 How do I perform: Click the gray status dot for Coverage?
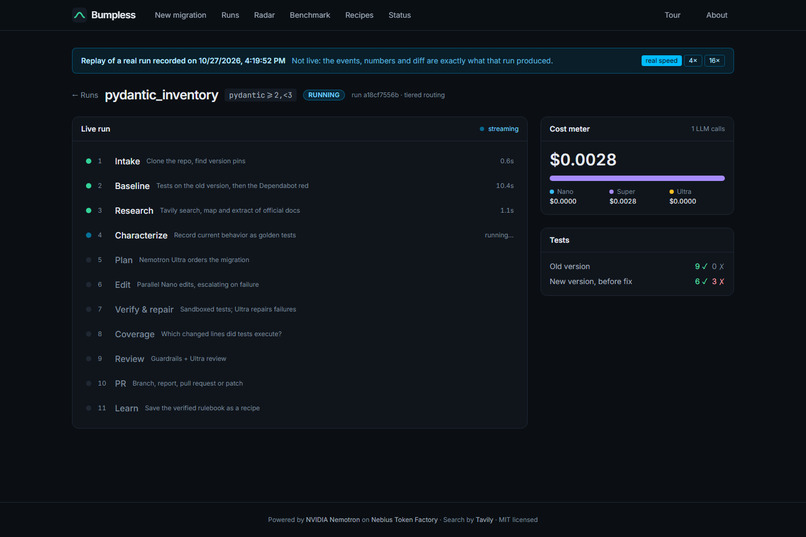88,334
